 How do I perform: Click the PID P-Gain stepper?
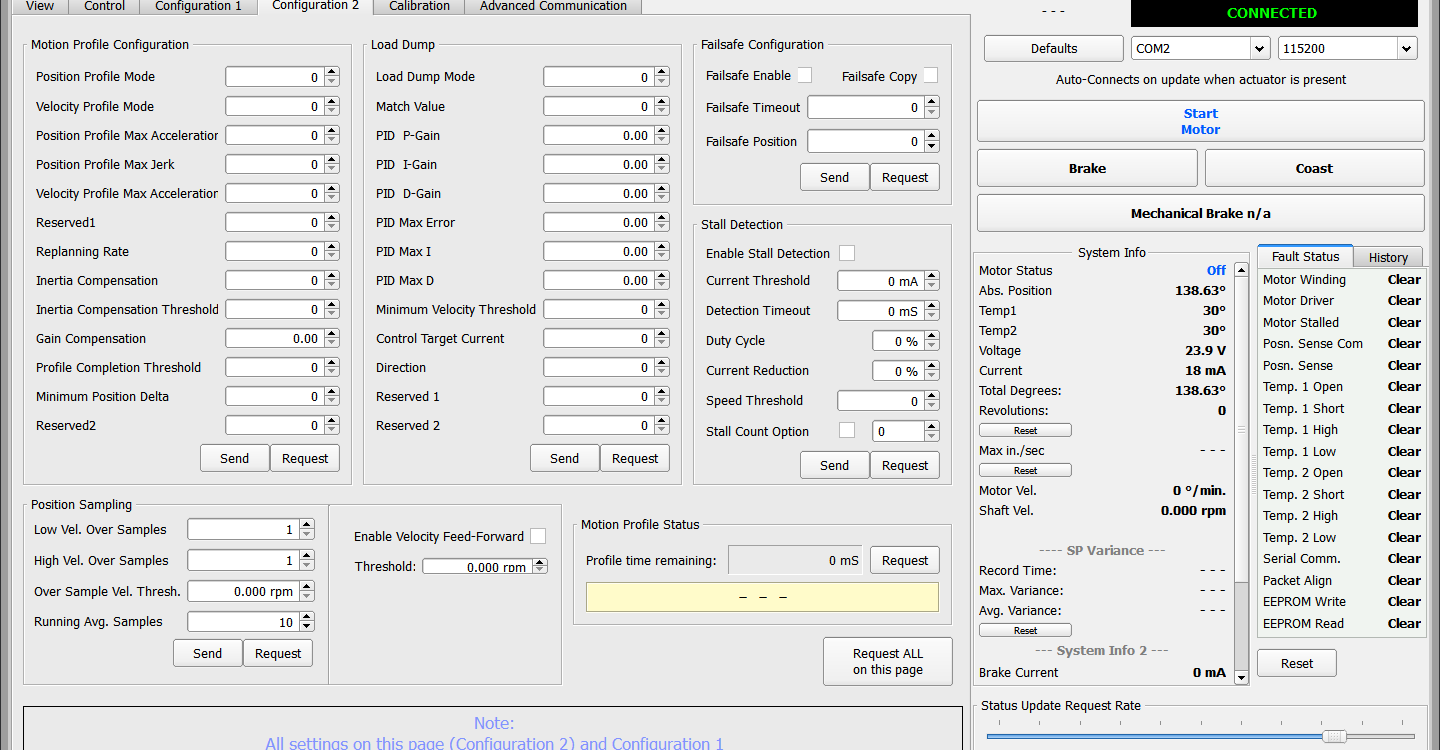(x=661, y=135)
